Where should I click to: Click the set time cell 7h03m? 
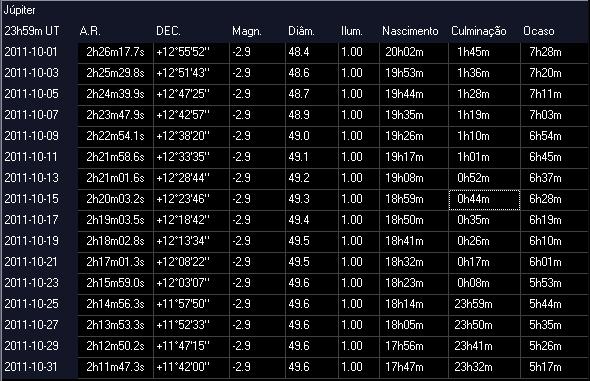pos(555,115)
